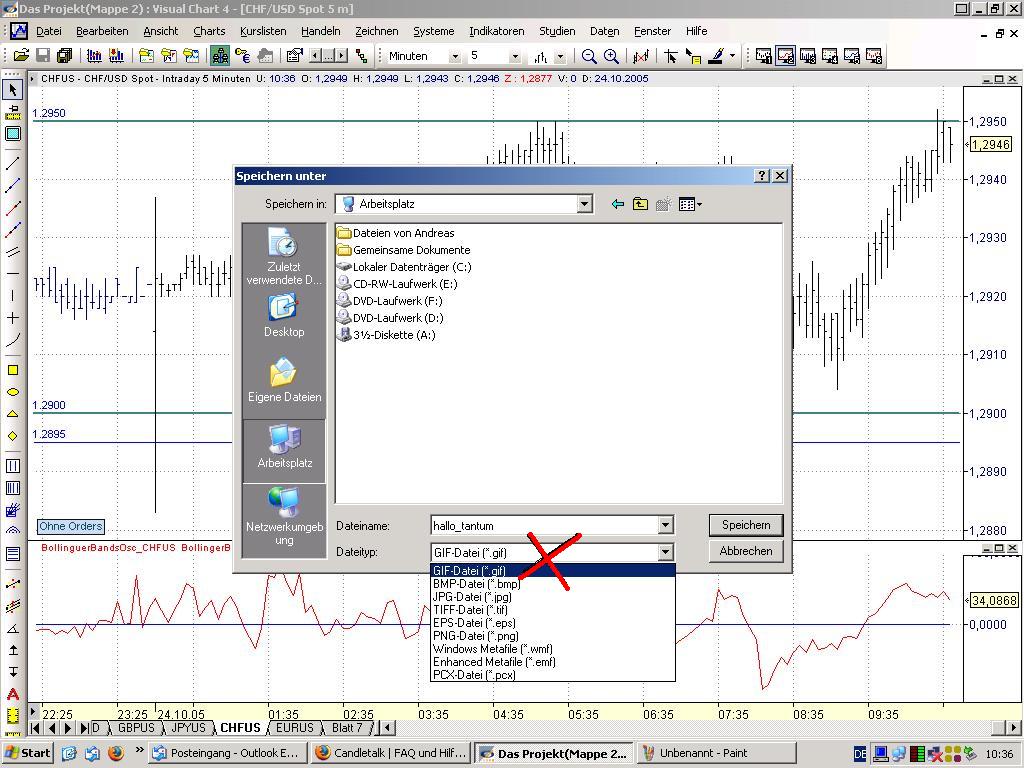Click the save floppy disk toolbar icon
Viewport: 1024px width, 768px height.
tap(43, 56)
